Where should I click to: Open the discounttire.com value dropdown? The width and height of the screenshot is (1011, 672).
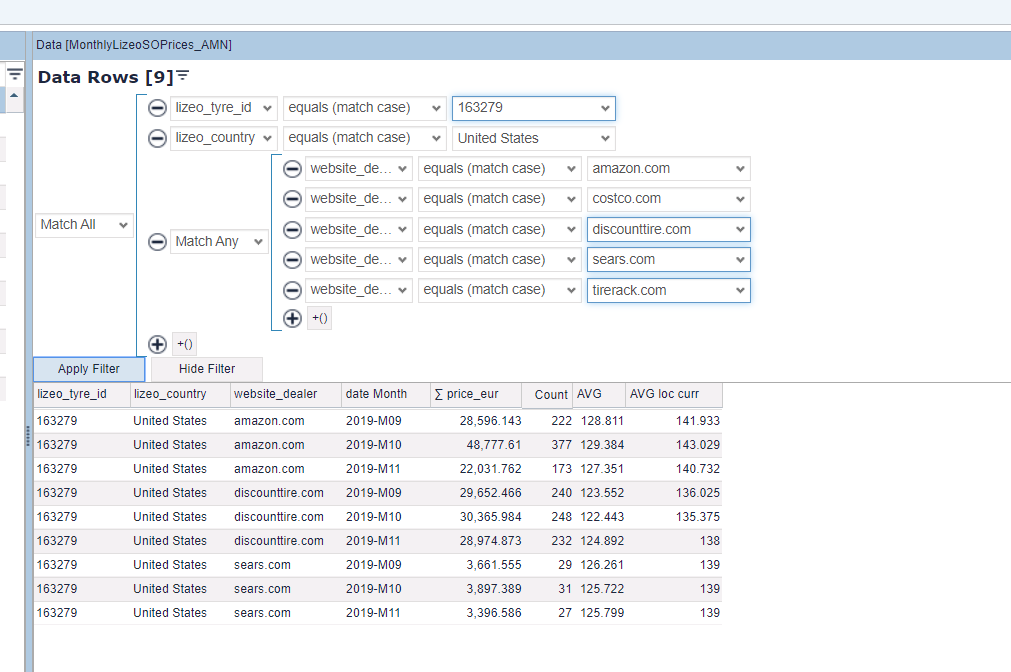[x=739, y=229]
